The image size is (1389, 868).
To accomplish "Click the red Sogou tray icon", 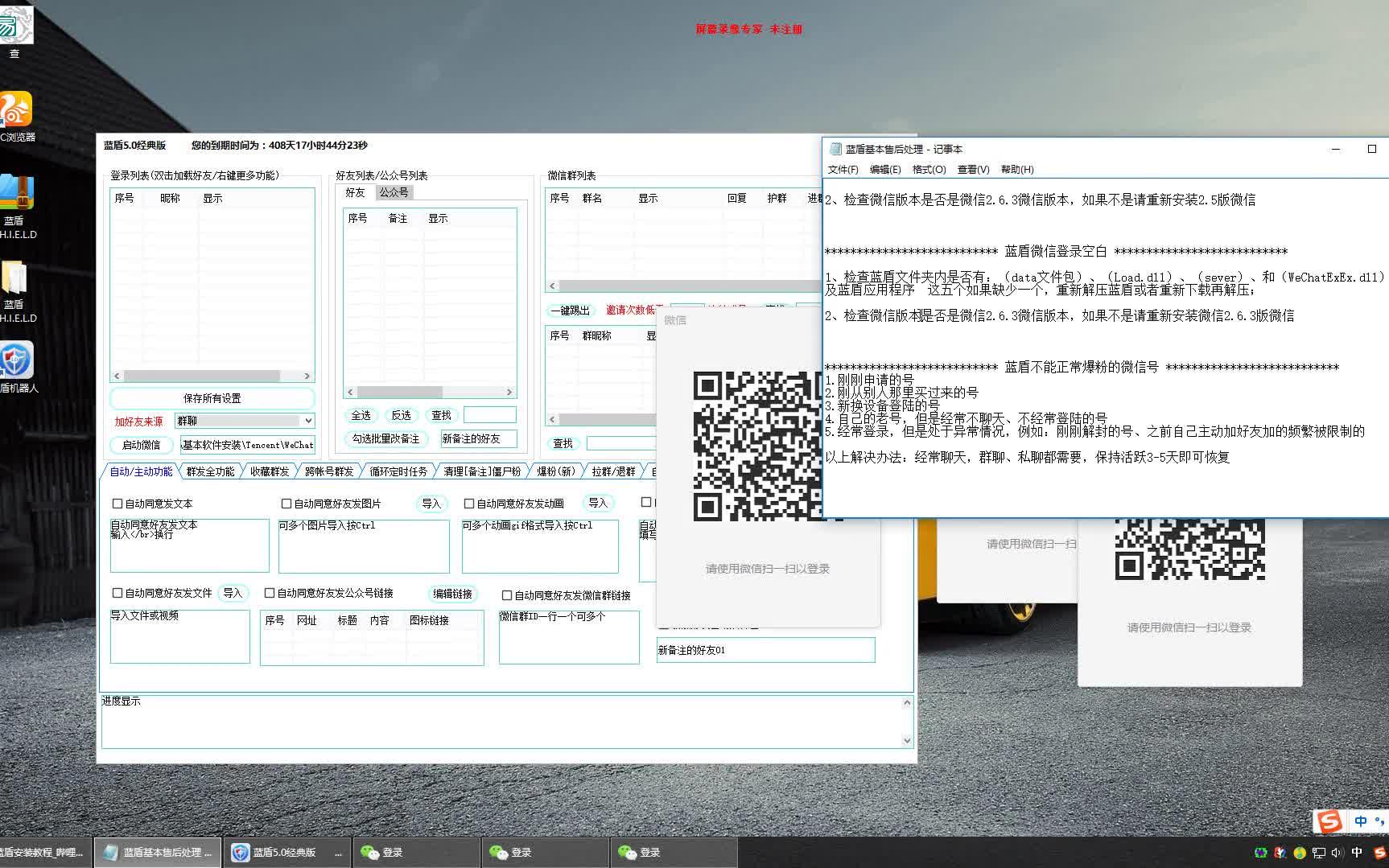I will pyautogui.click(x=1380, y=853).
